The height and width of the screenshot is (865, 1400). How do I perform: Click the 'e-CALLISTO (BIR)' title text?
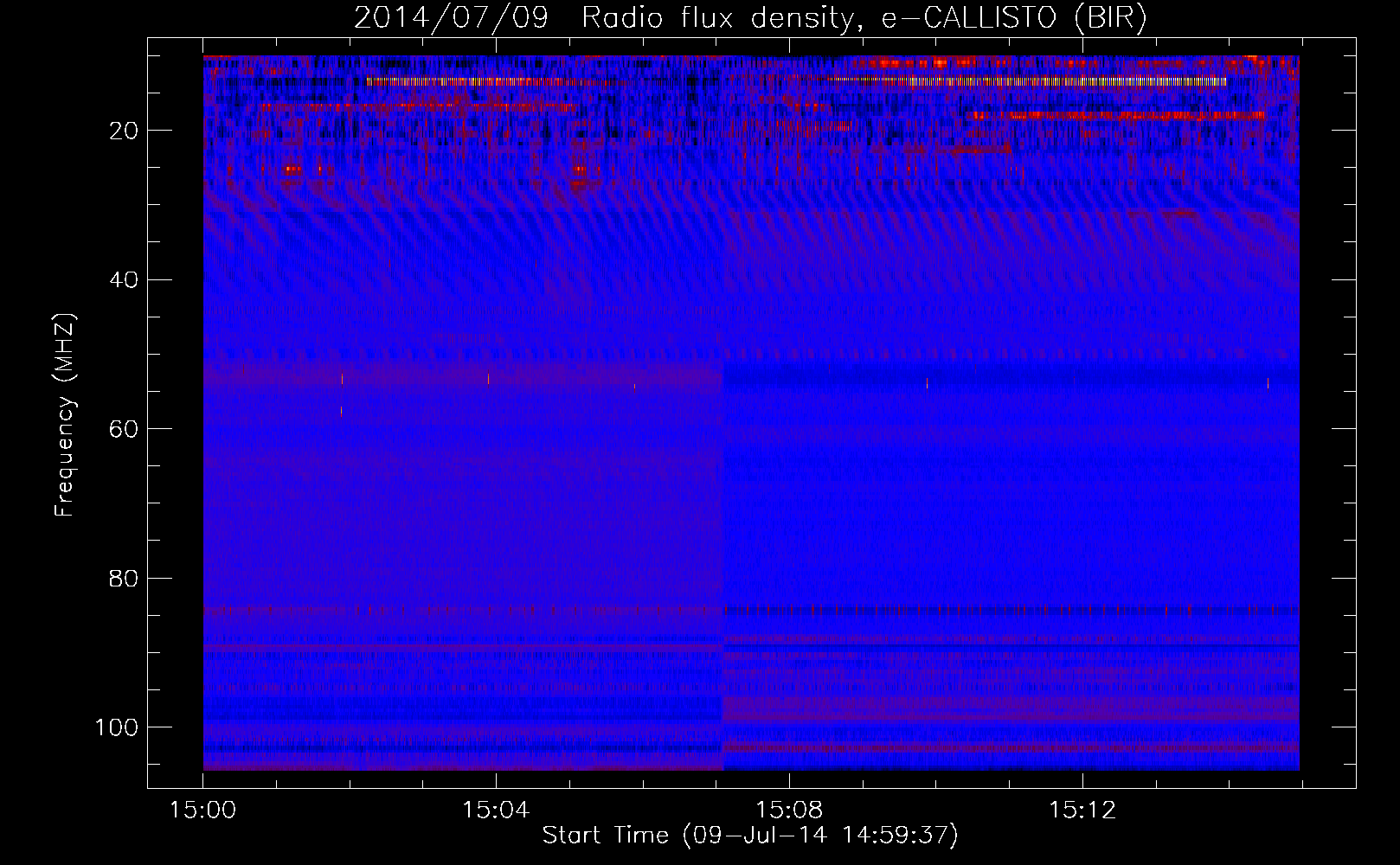tap(1014, 18)
